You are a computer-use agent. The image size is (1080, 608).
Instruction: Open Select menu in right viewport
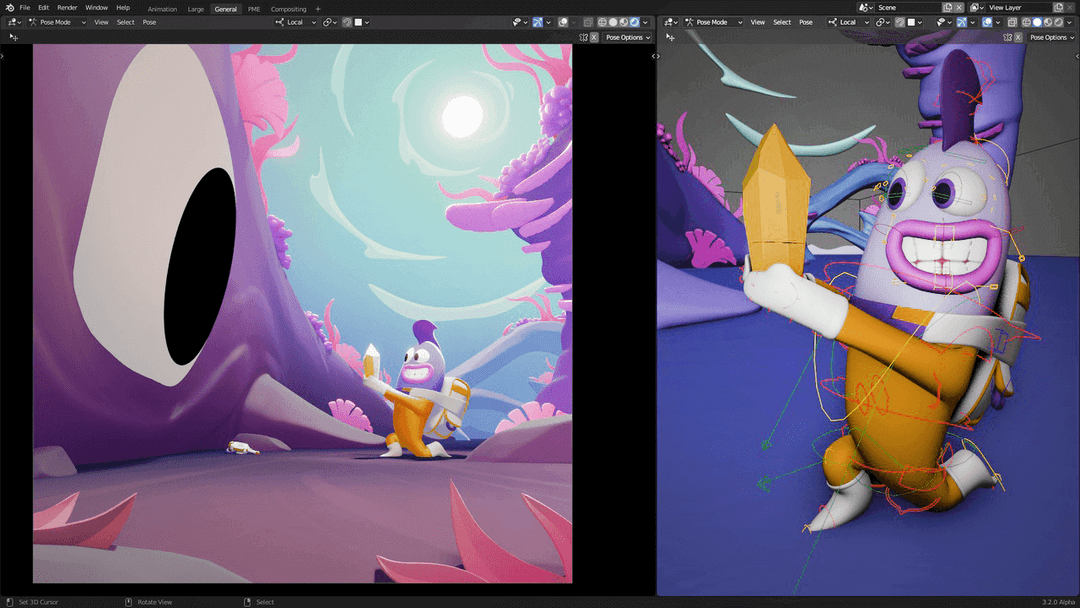782,22
